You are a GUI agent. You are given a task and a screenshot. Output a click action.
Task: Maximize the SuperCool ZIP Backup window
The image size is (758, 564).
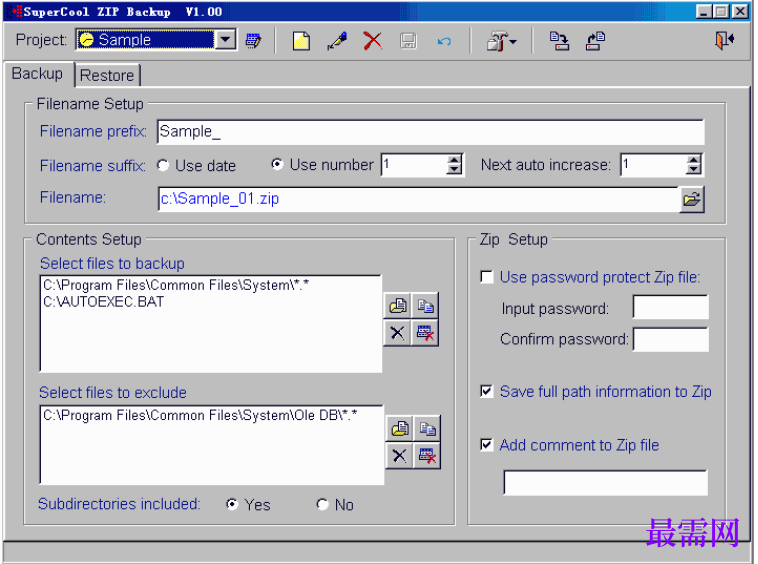coord(721,12)
